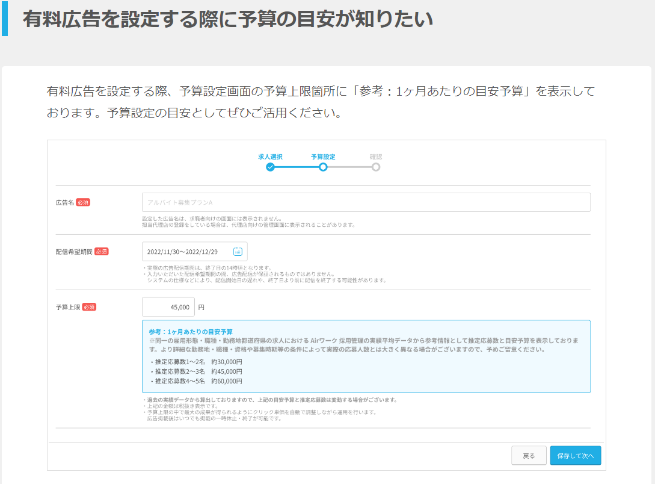The height and width of the screenshot is (484, 655).
Task: Click the grey 確認 step circle
Action: pos(376,167)
